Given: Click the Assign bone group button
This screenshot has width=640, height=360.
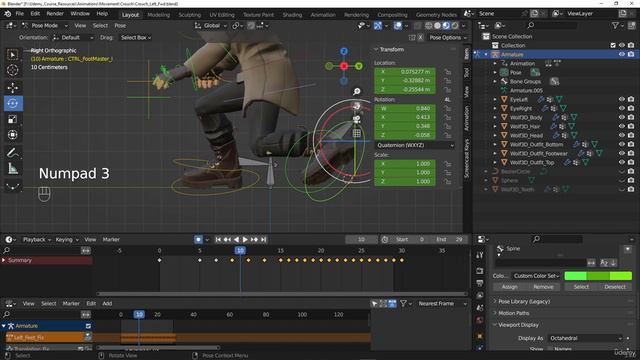Looking at the screenshot, I should pos(509,287).
